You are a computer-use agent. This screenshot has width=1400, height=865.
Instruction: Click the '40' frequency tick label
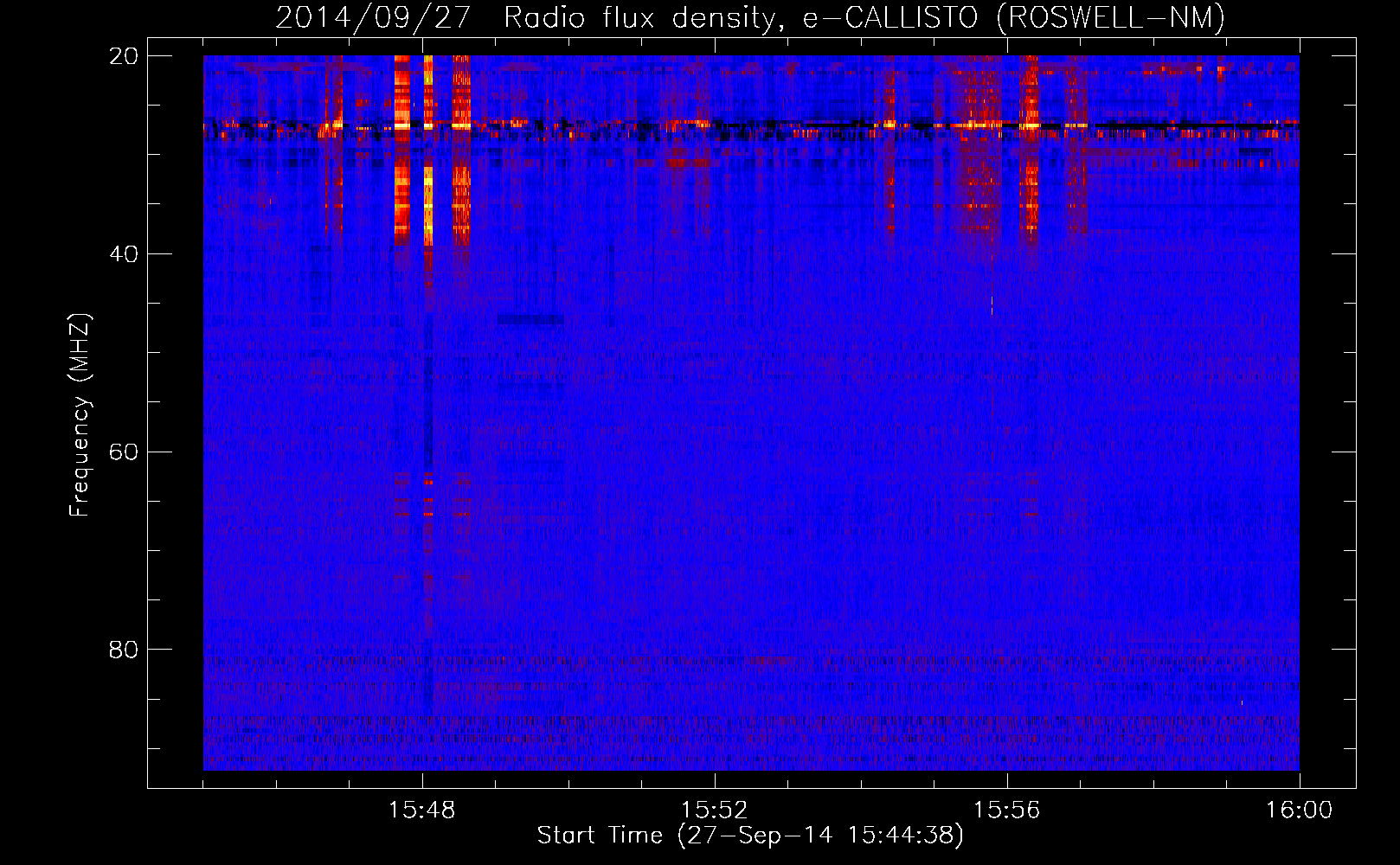(x=124, y=254)
